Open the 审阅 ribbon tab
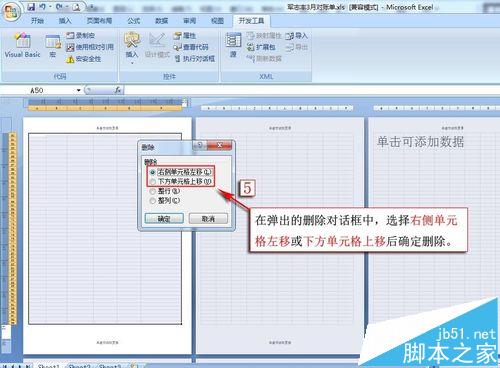The image size is (500, 368). point(190,21)
